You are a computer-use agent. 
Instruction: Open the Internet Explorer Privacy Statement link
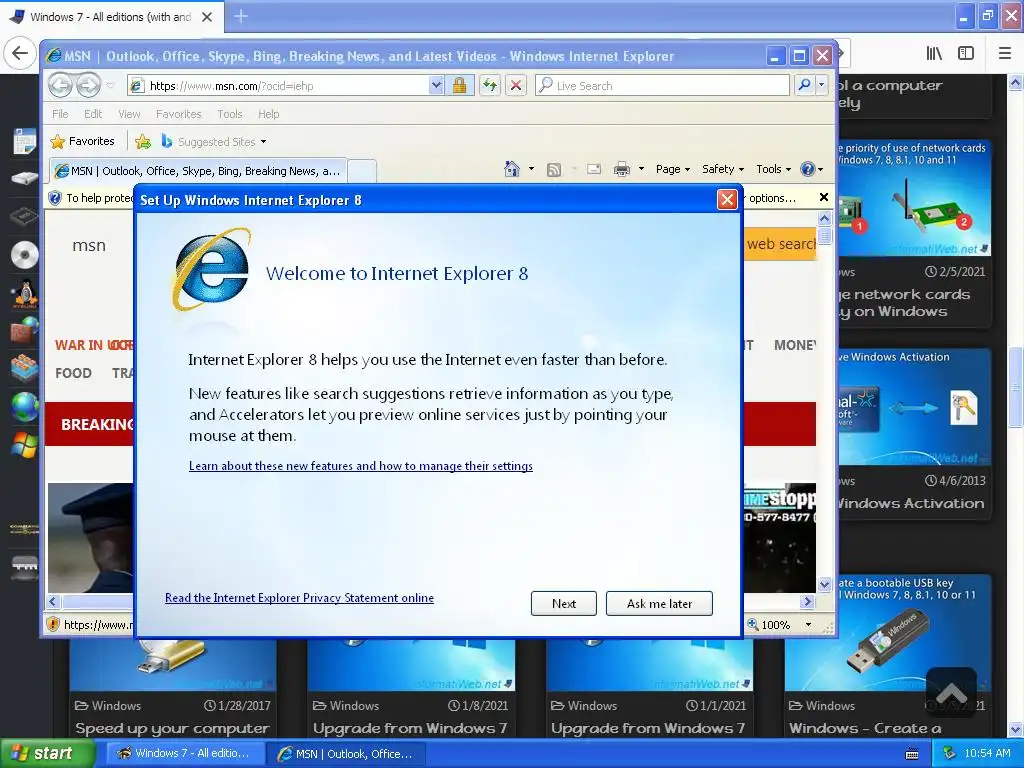pyautogui.click(x=299, y=598)
